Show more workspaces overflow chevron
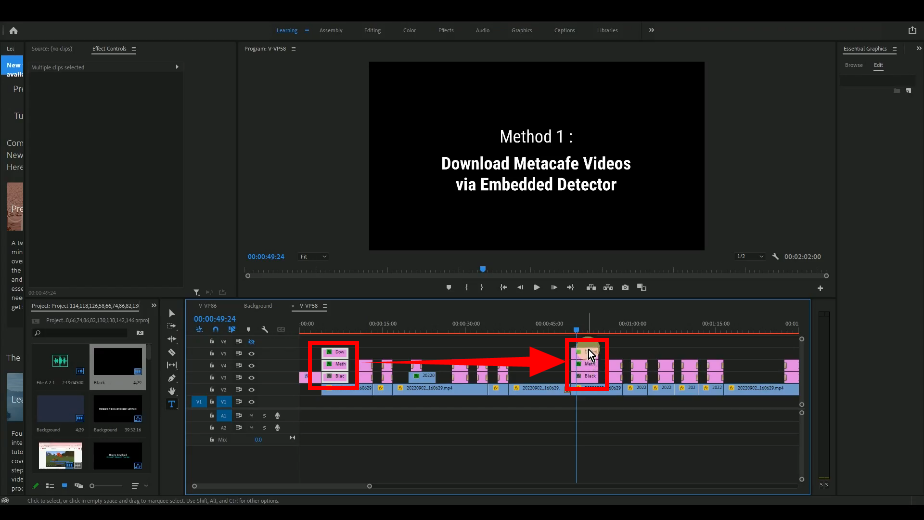Image resolution: width=924 pixels, height=520 pixels. 651,30
